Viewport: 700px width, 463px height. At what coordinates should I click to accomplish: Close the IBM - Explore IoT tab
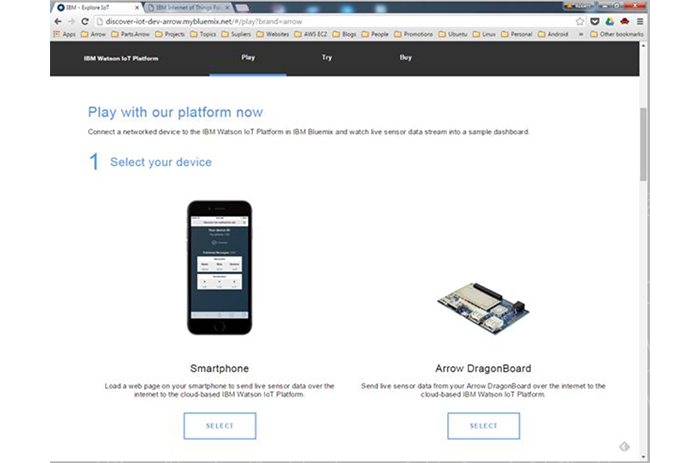pyautogui.click(x=137, y=8)
